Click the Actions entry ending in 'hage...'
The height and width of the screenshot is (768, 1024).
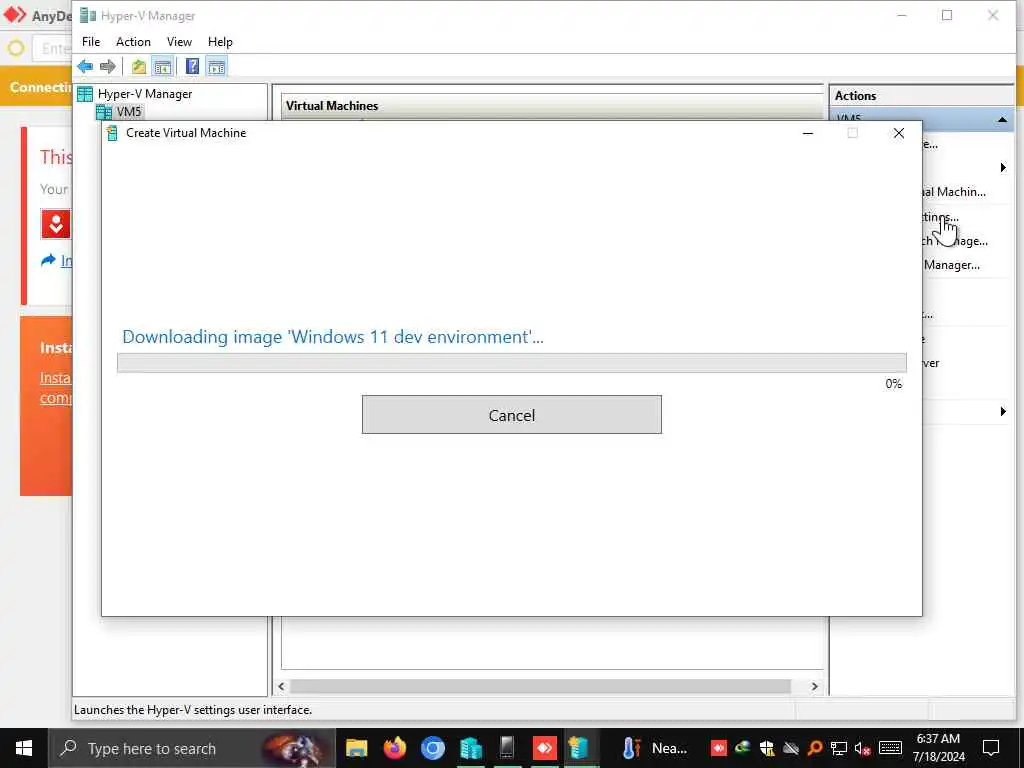[x=955, y=241]
